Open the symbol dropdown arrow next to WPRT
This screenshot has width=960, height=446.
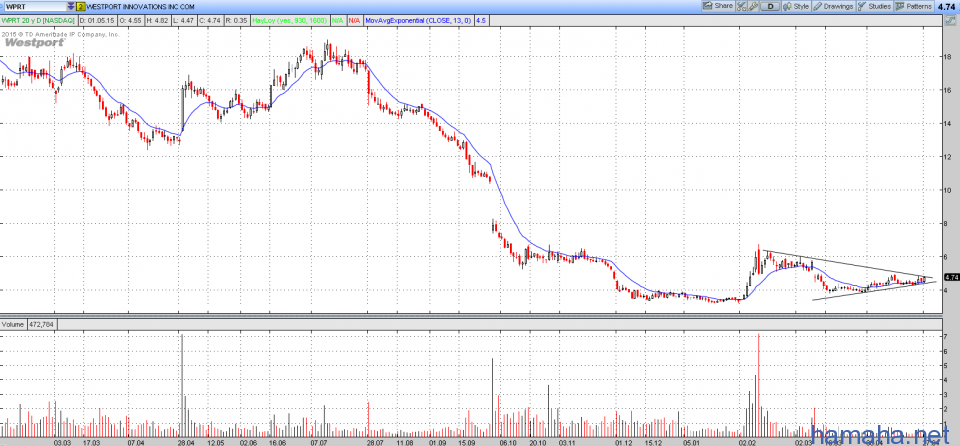(x=72, y=6)
